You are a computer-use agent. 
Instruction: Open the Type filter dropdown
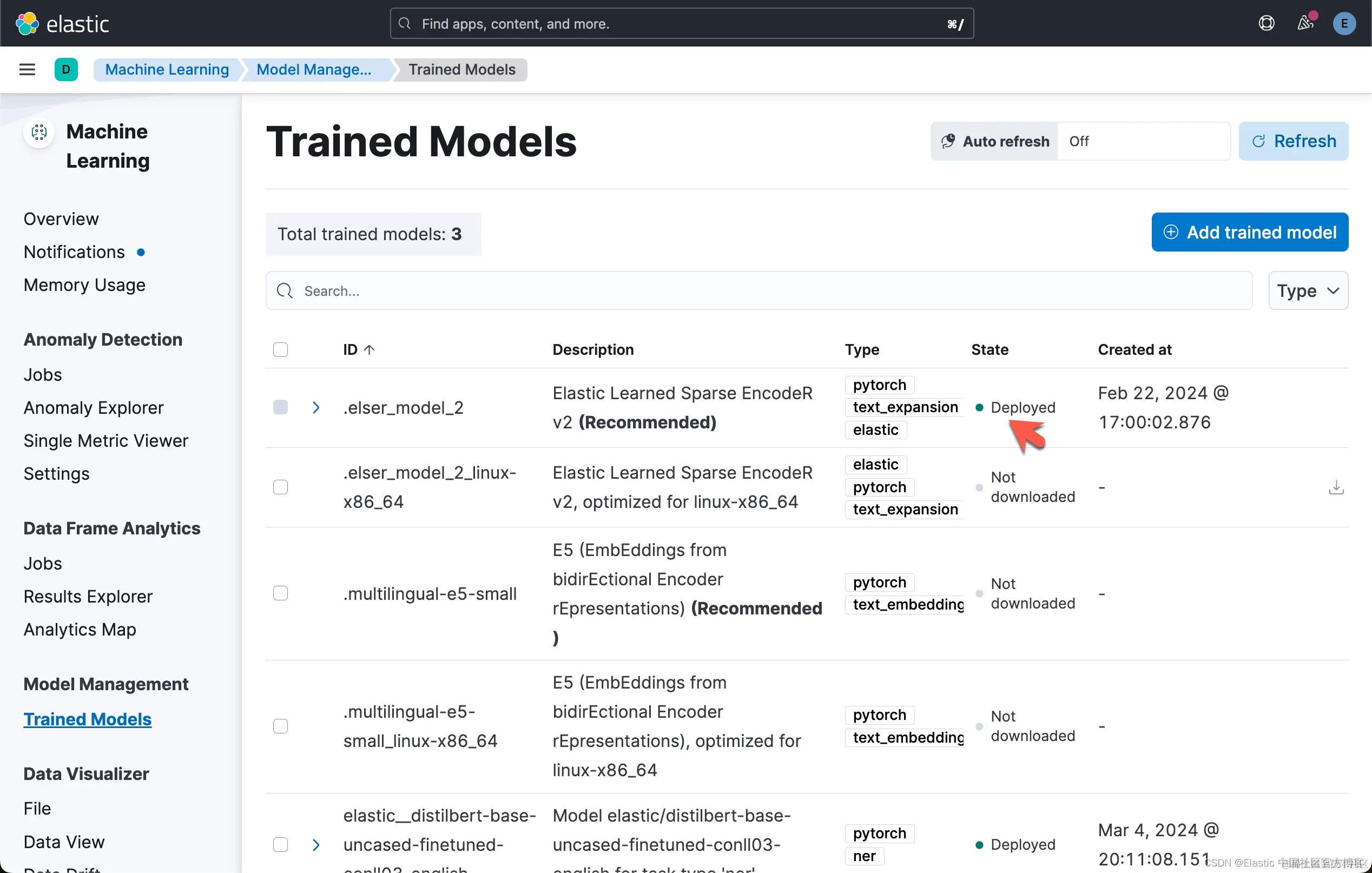(1308, 290)
